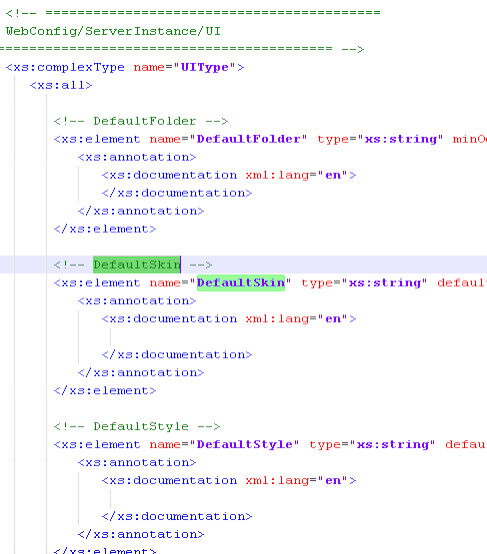Click highlighted DefaultSkin in the name attribute

point(241,283)
